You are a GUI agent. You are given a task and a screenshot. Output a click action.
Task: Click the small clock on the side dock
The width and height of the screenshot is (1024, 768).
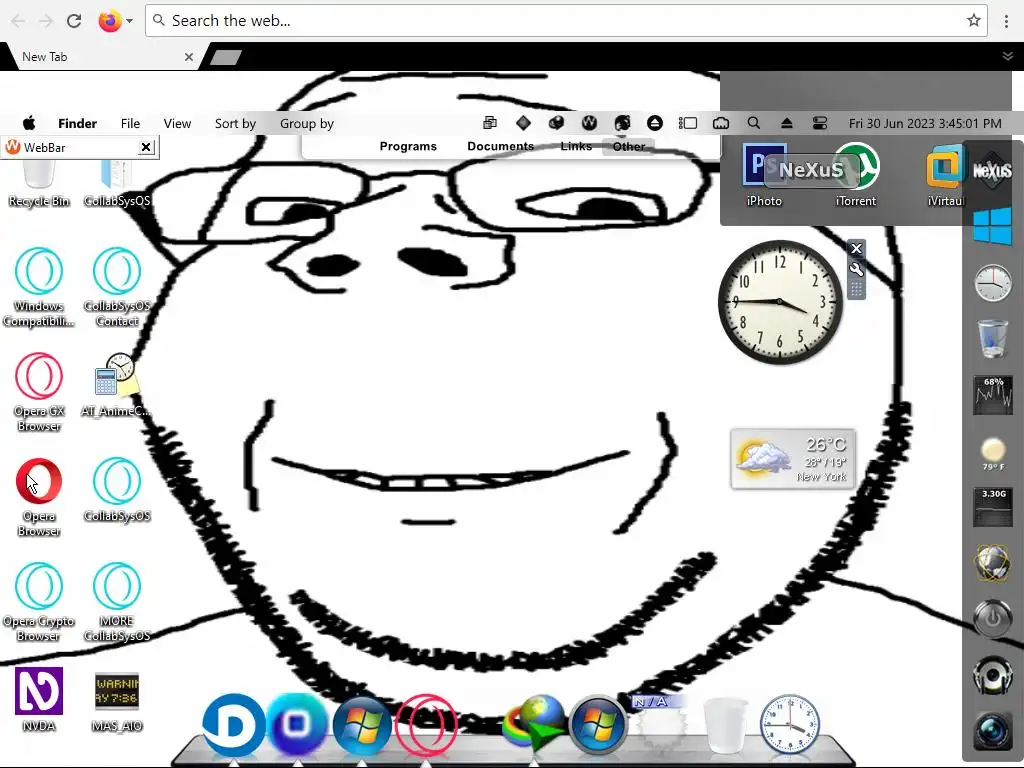[x=993, y=283]
